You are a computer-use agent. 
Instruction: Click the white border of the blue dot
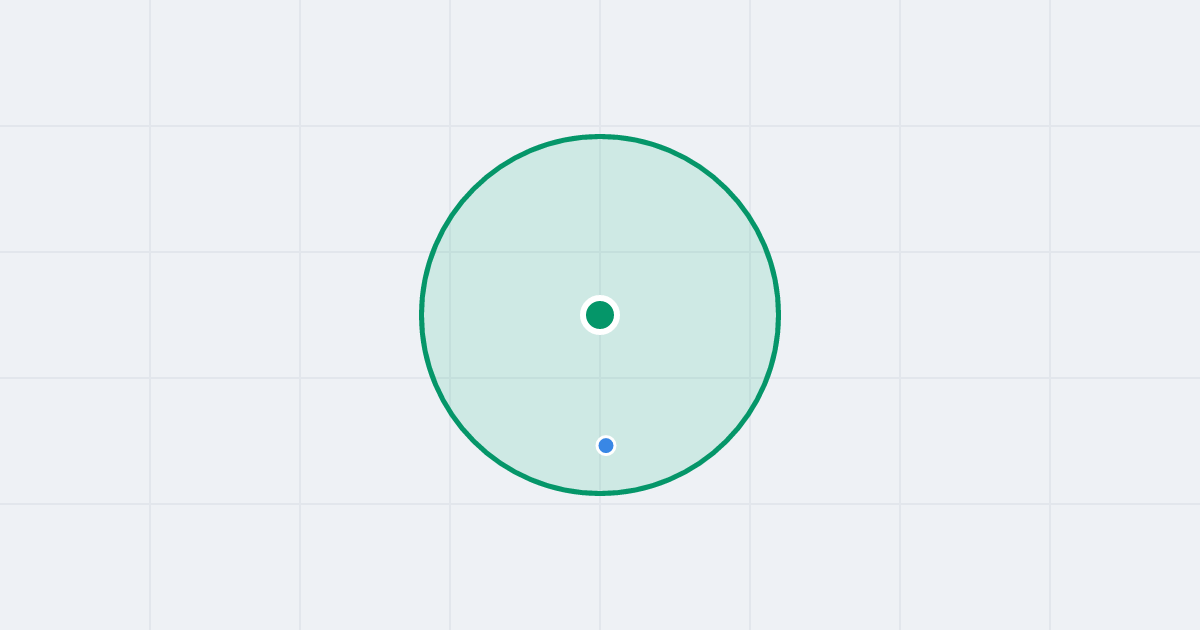(606, 436)
